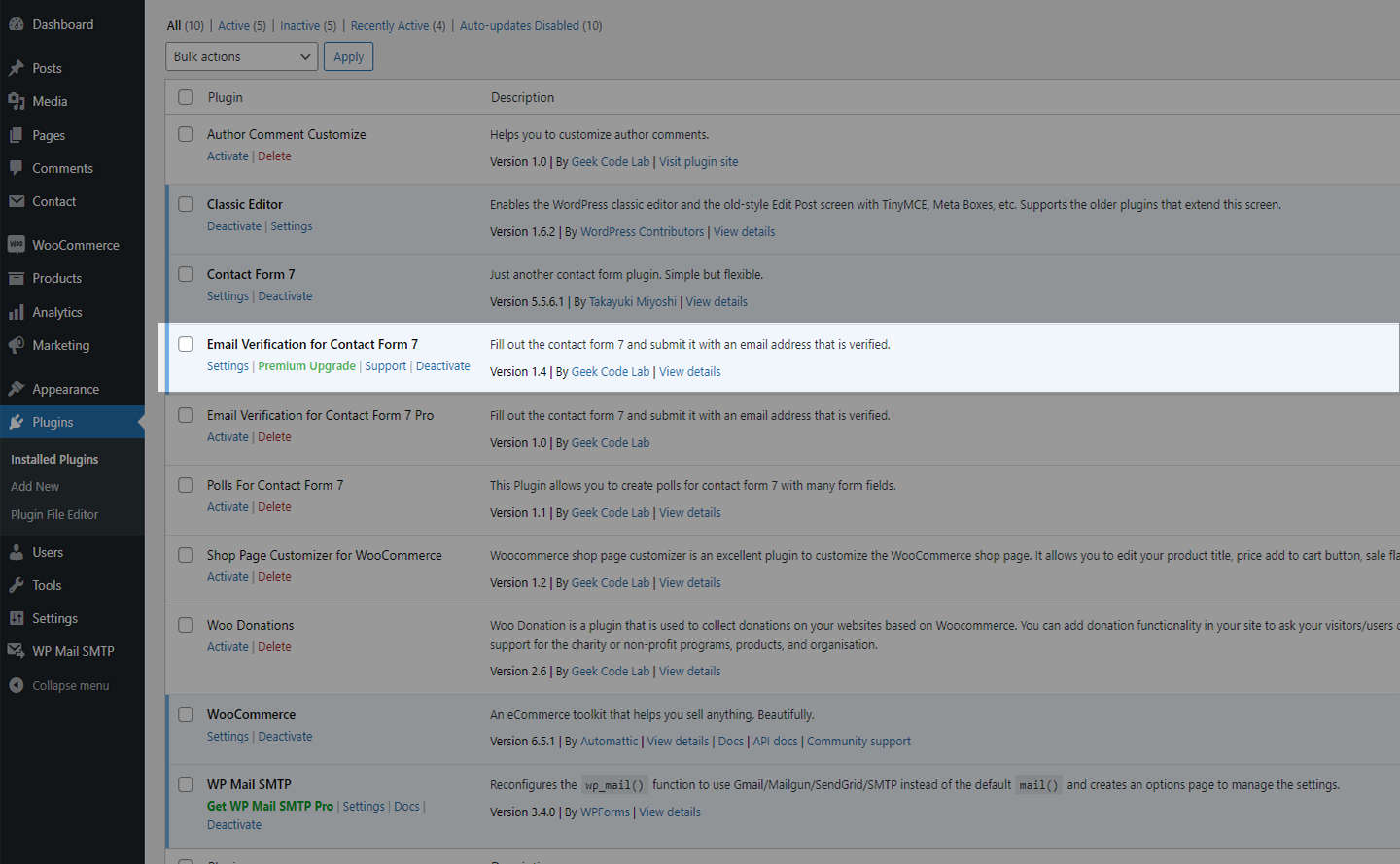Open Visit plugin site link
This screenshot has height=864, width=1400.
[699, 161]
